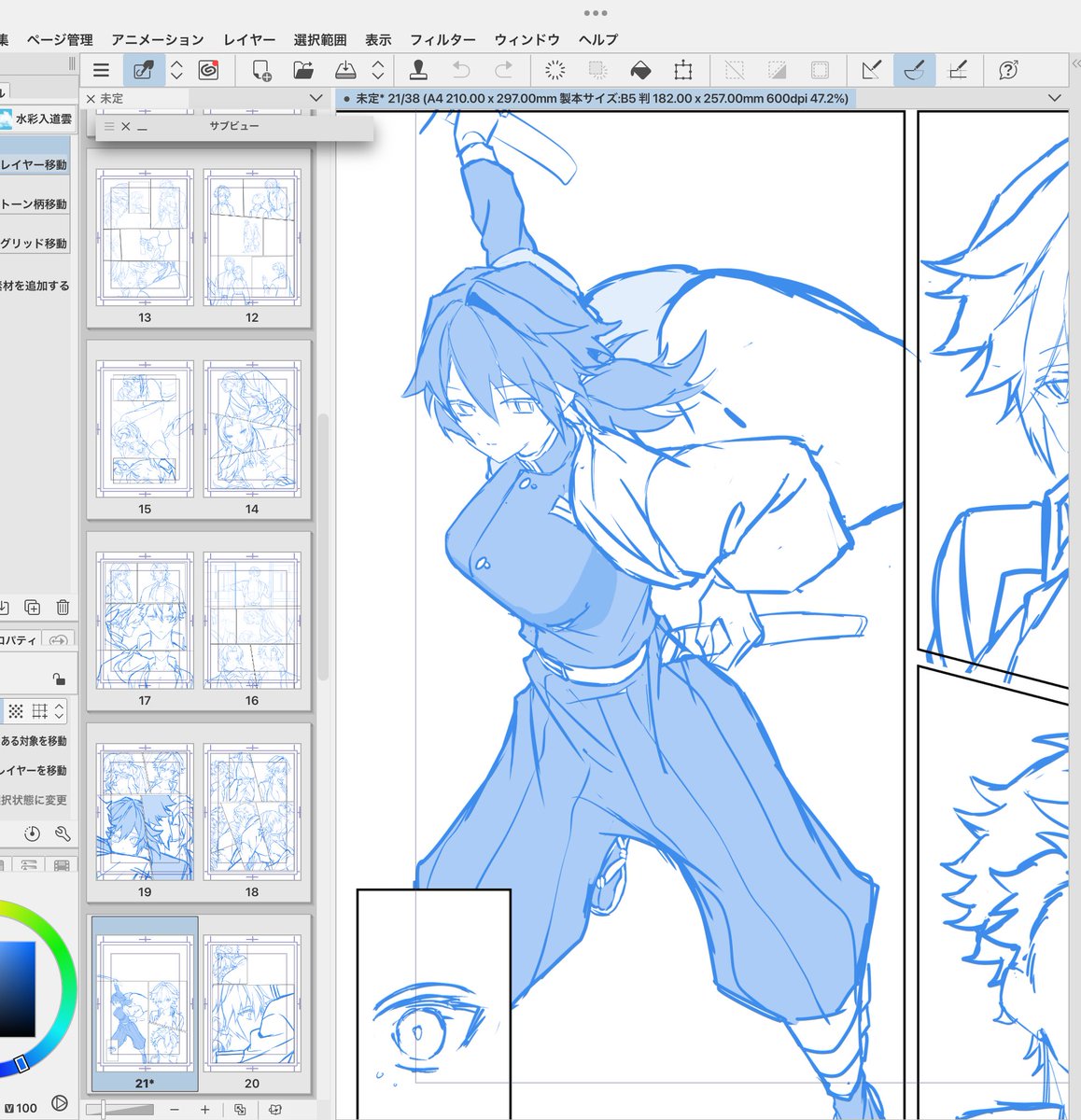Open page 17 thumbnail
This screenshot has width=1081, height=1120.
point(145,621)
